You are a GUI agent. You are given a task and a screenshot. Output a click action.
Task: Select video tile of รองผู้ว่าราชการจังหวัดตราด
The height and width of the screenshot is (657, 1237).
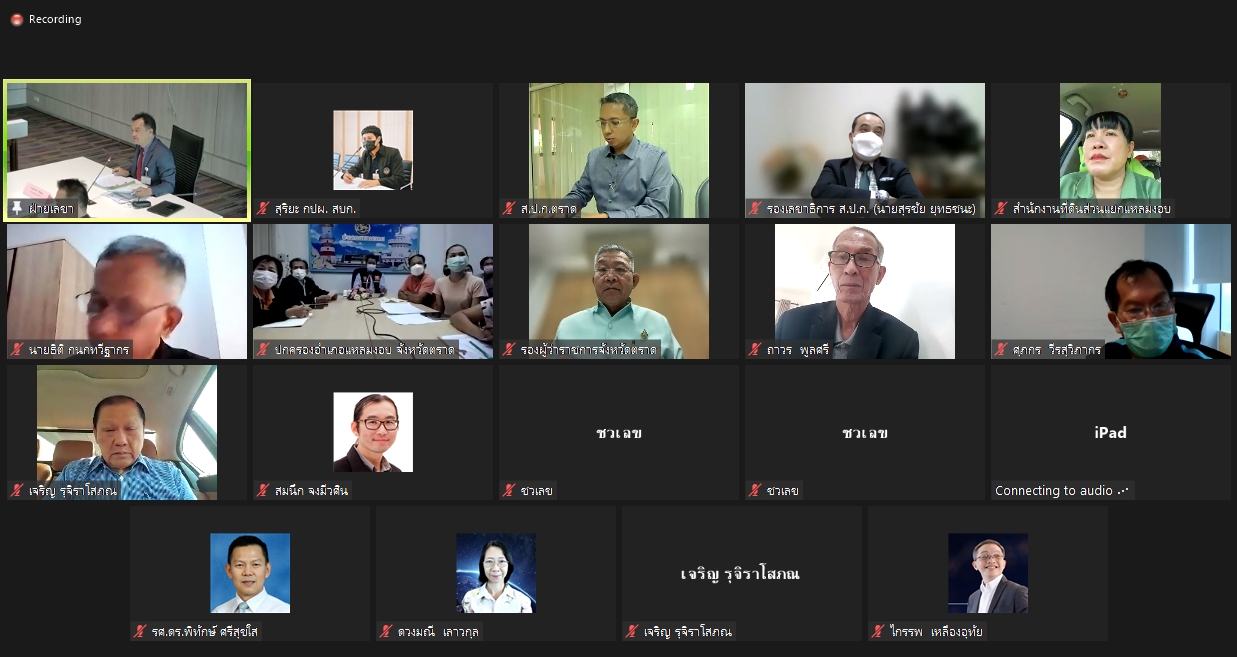(619, 291)
